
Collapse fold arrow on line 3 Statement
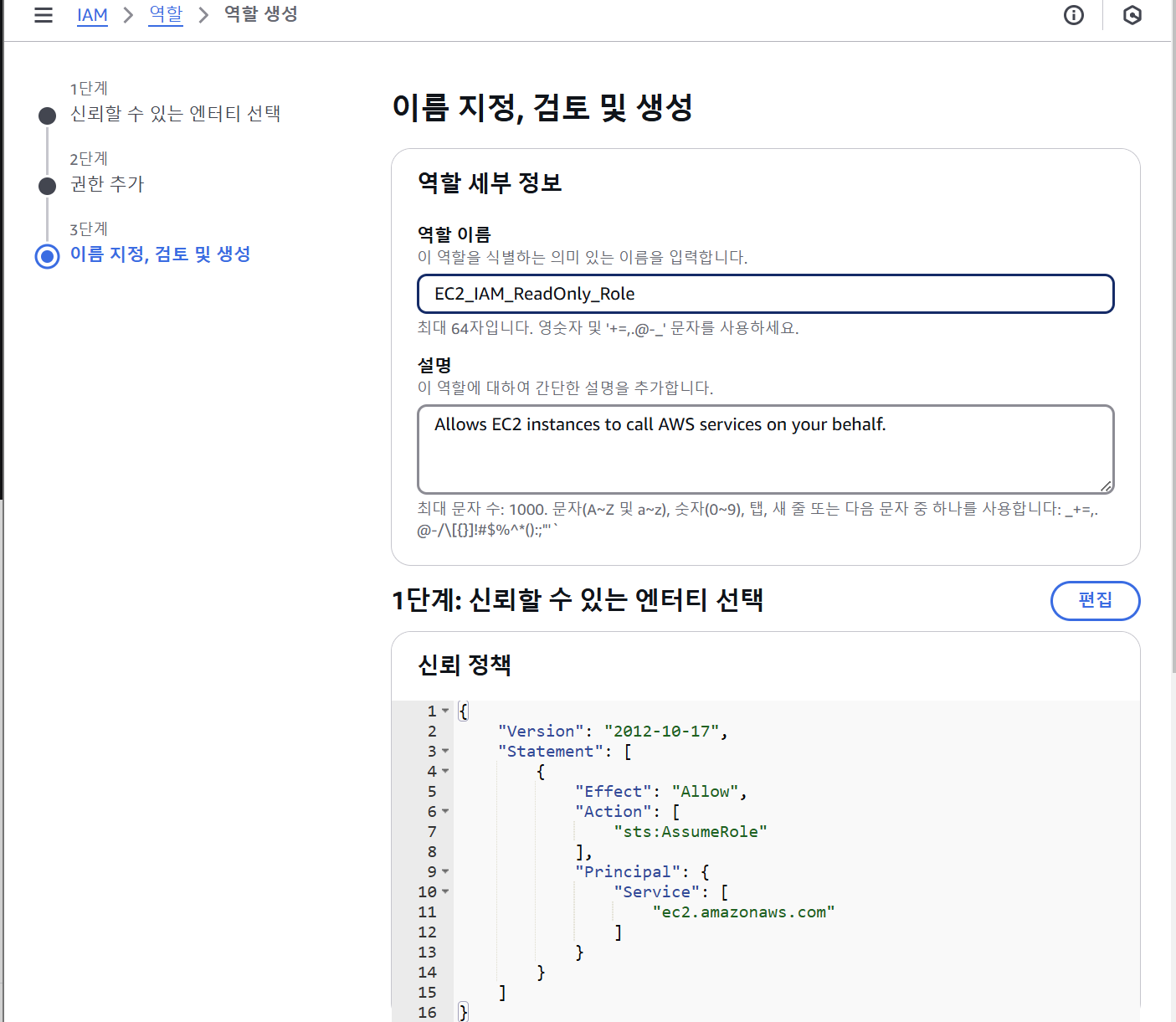(x=445, y=751)
